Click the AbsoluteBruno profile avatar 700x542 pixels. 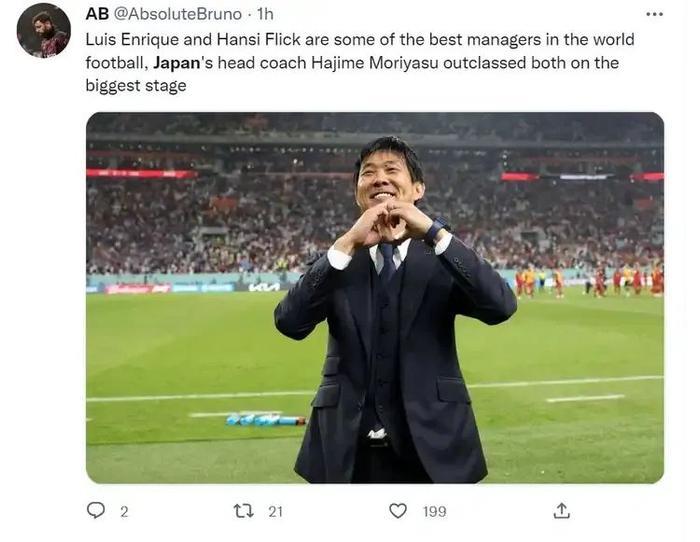point(44,30)
